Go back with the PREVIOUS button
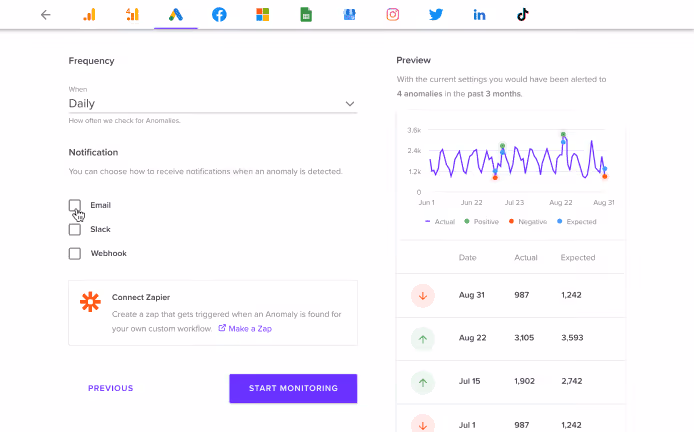 click(111, 388)
